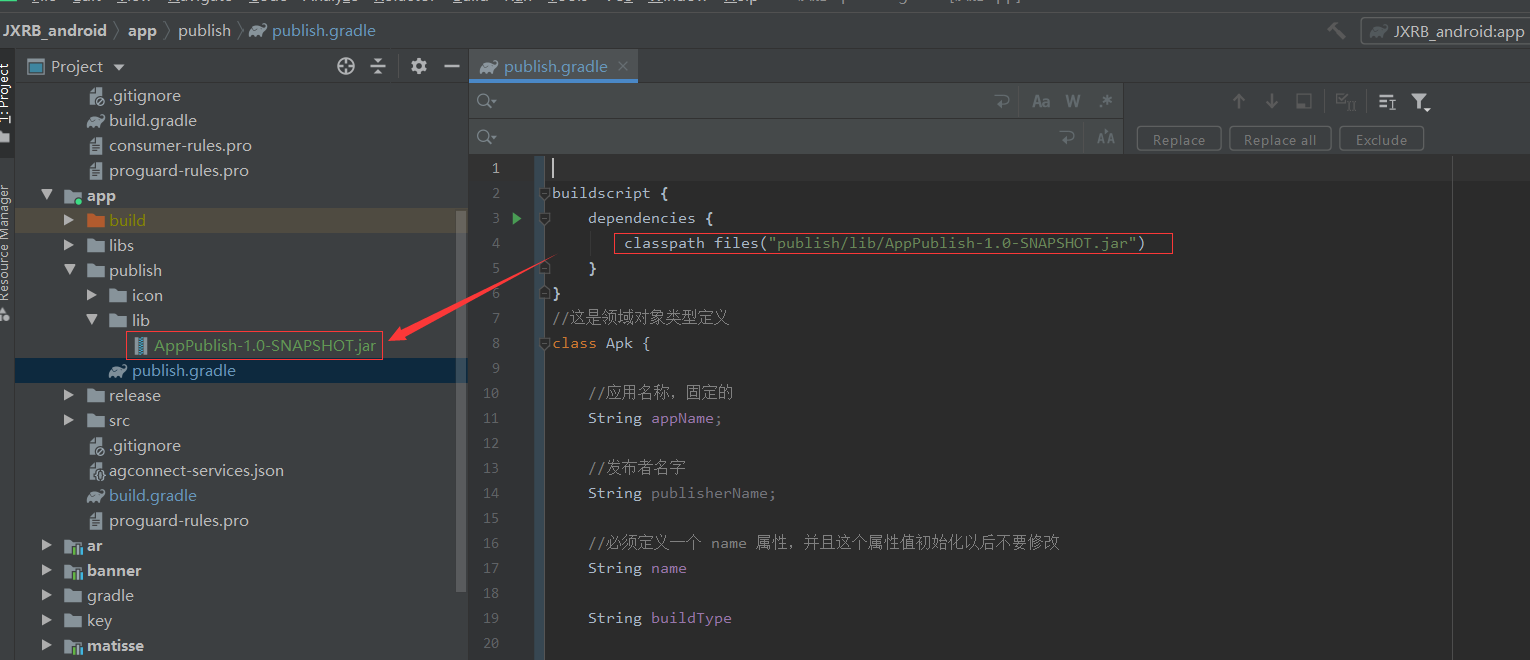Click the Replace all button
Screen dimensions: 1530x660
pos(1280,140)
